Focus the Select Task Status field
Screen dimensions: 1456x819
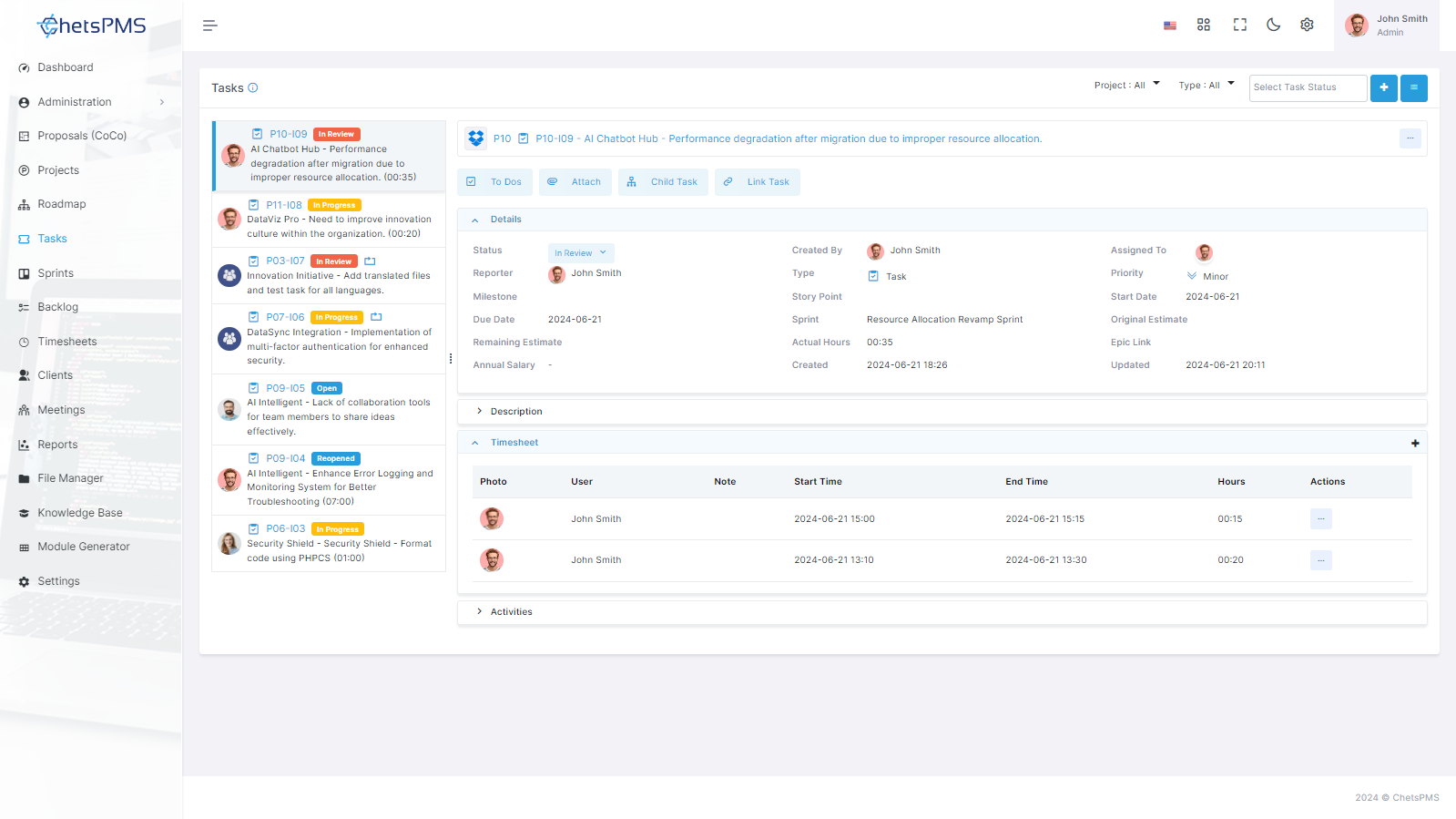[x=1308, y=87]
